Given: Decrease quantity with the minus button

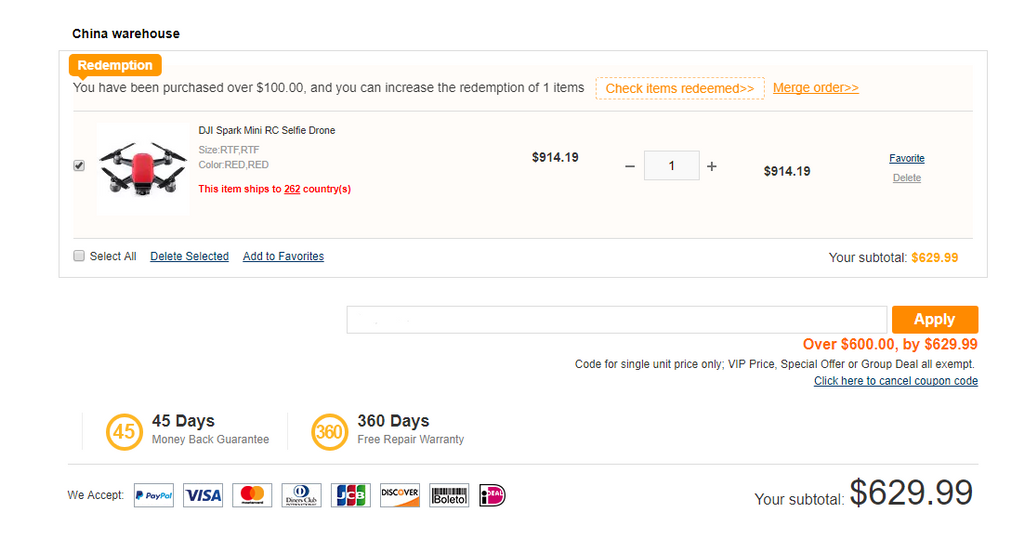Looking at the screenshot, I should (x=630, y=166).
